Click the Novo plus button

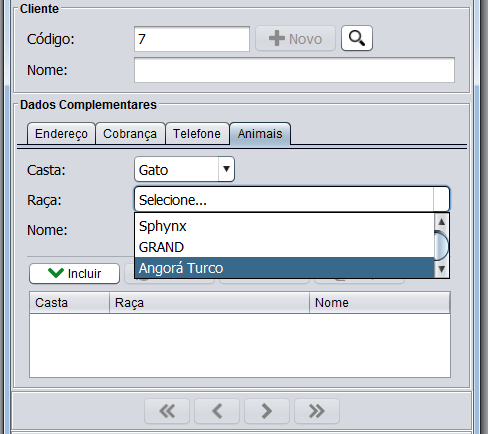click(295, 39)
